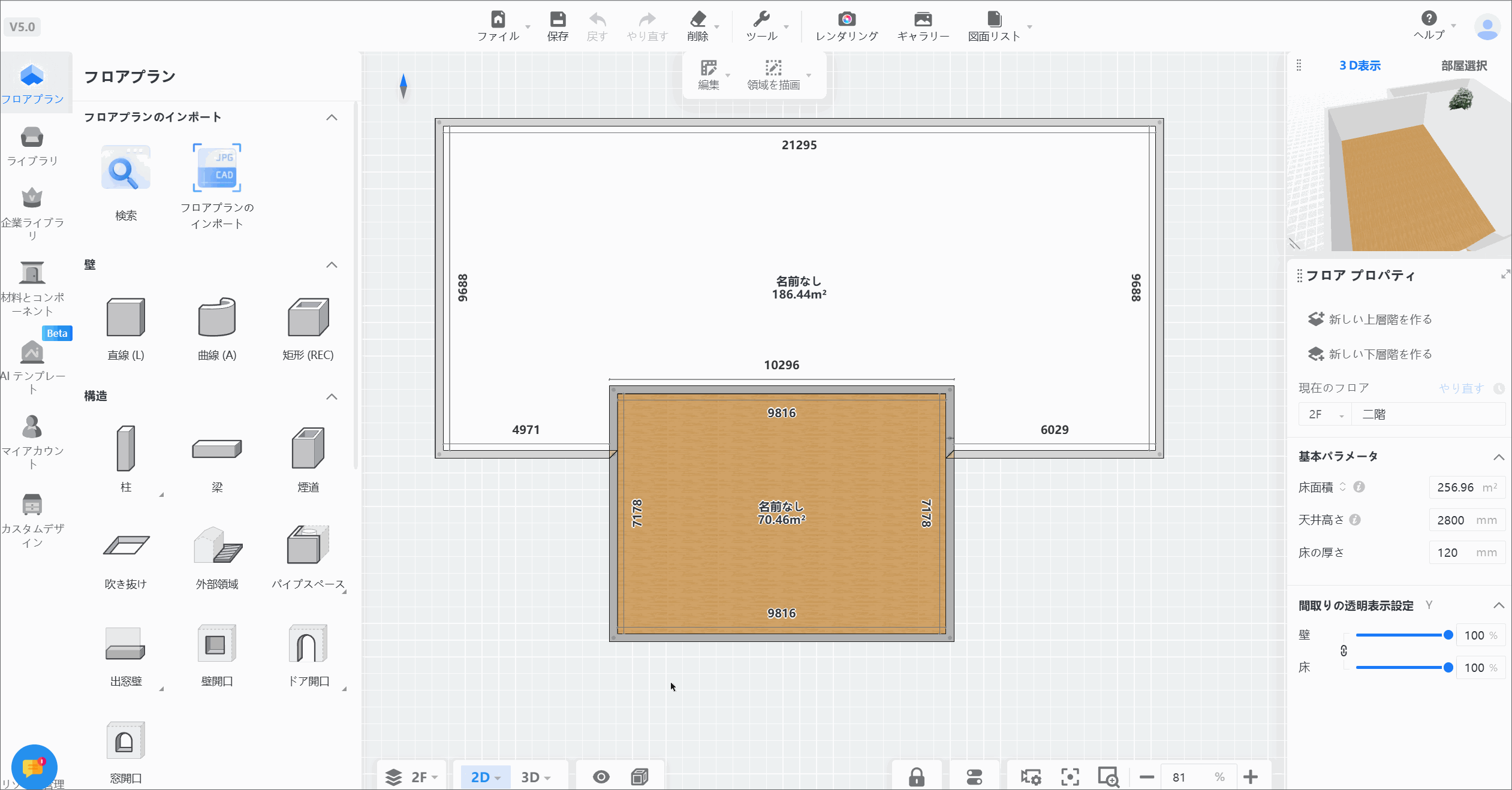1512x790 pixels.
Task: Toggle the eye visibility button
Action: click(x=601, y=777)
